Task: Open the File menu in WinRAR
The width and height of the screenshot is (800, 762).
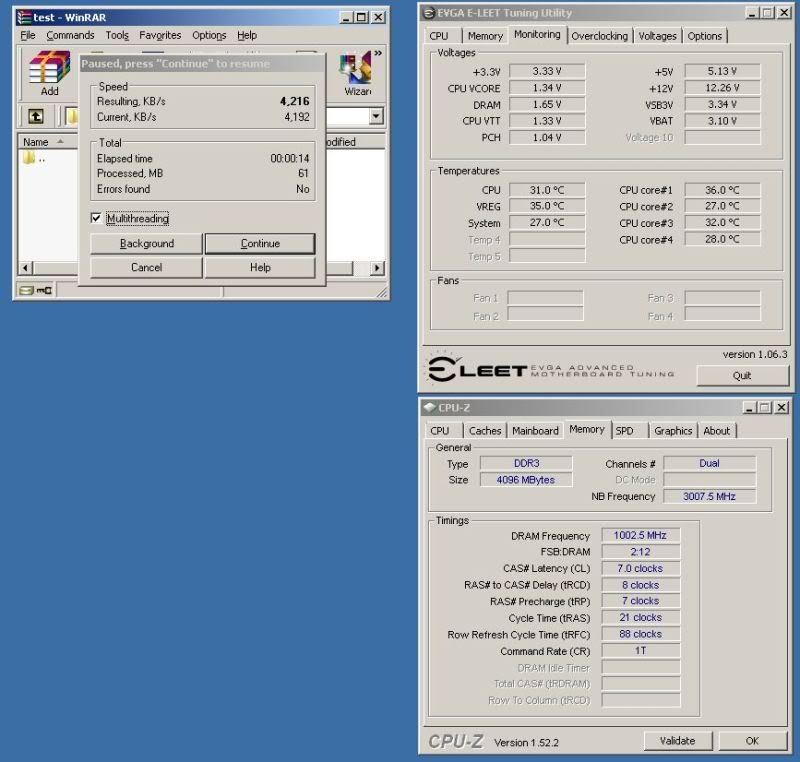Action: (28, 35)
